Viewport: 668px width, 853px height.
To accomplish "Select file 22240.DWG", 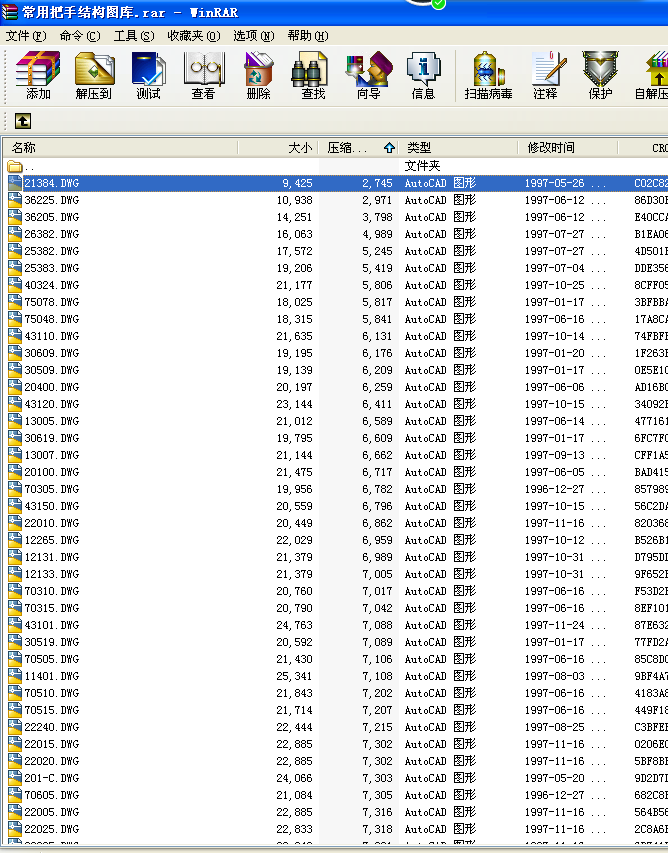I will pos(51,727).
